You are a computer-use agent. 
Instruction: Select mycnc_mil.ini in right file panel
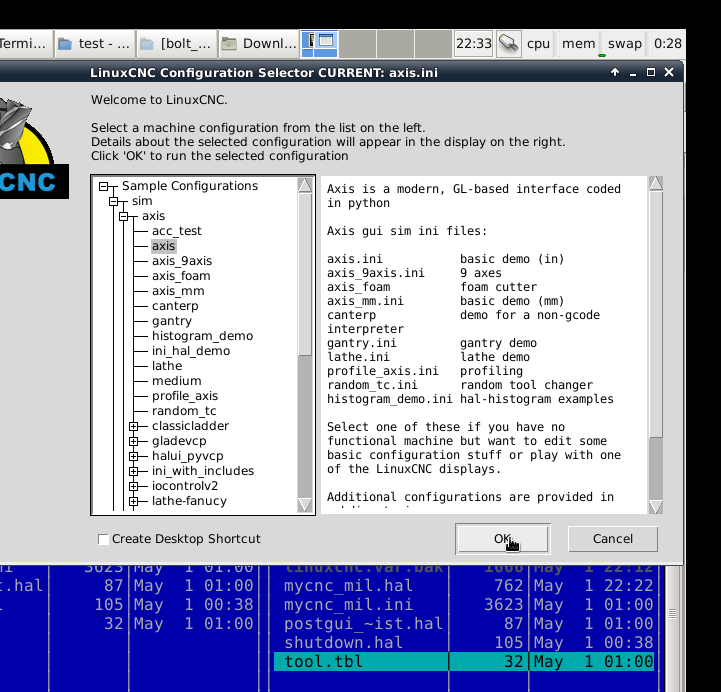464,604
